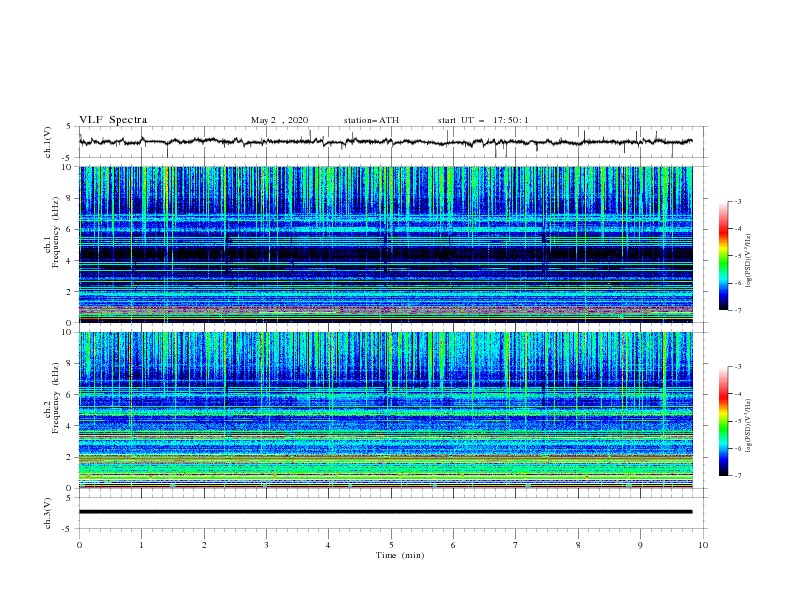The height and width of the screenshot is (612, 792).
Task: Click time-axis tick label '6'
Action: coord(453,545)
